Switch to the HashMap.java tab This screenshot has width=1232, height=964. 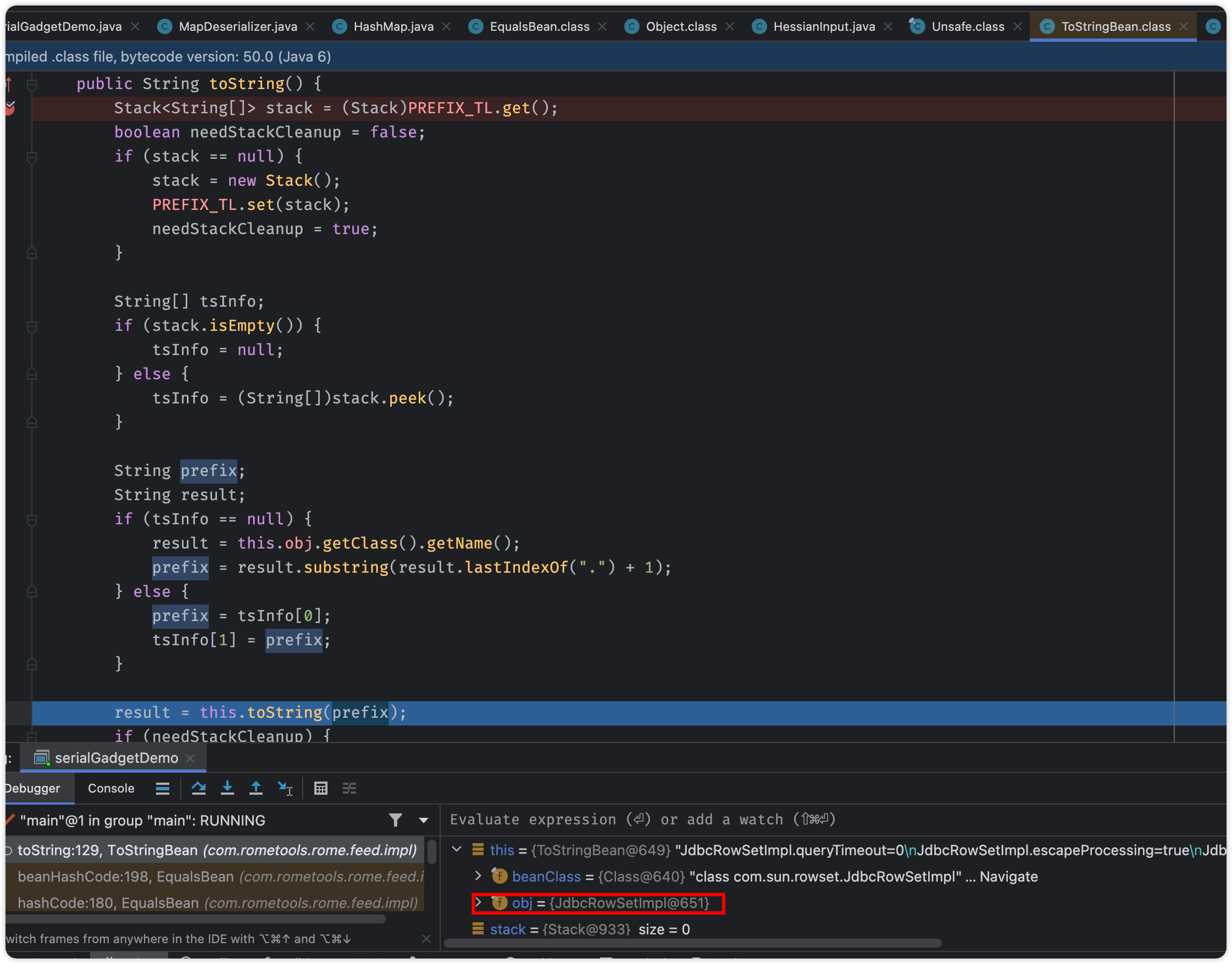[393, 26]
